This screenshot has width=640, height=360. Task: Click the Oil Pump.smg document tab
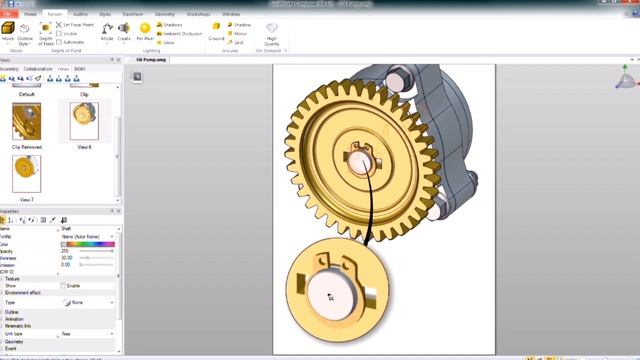(x=150, y=60)
